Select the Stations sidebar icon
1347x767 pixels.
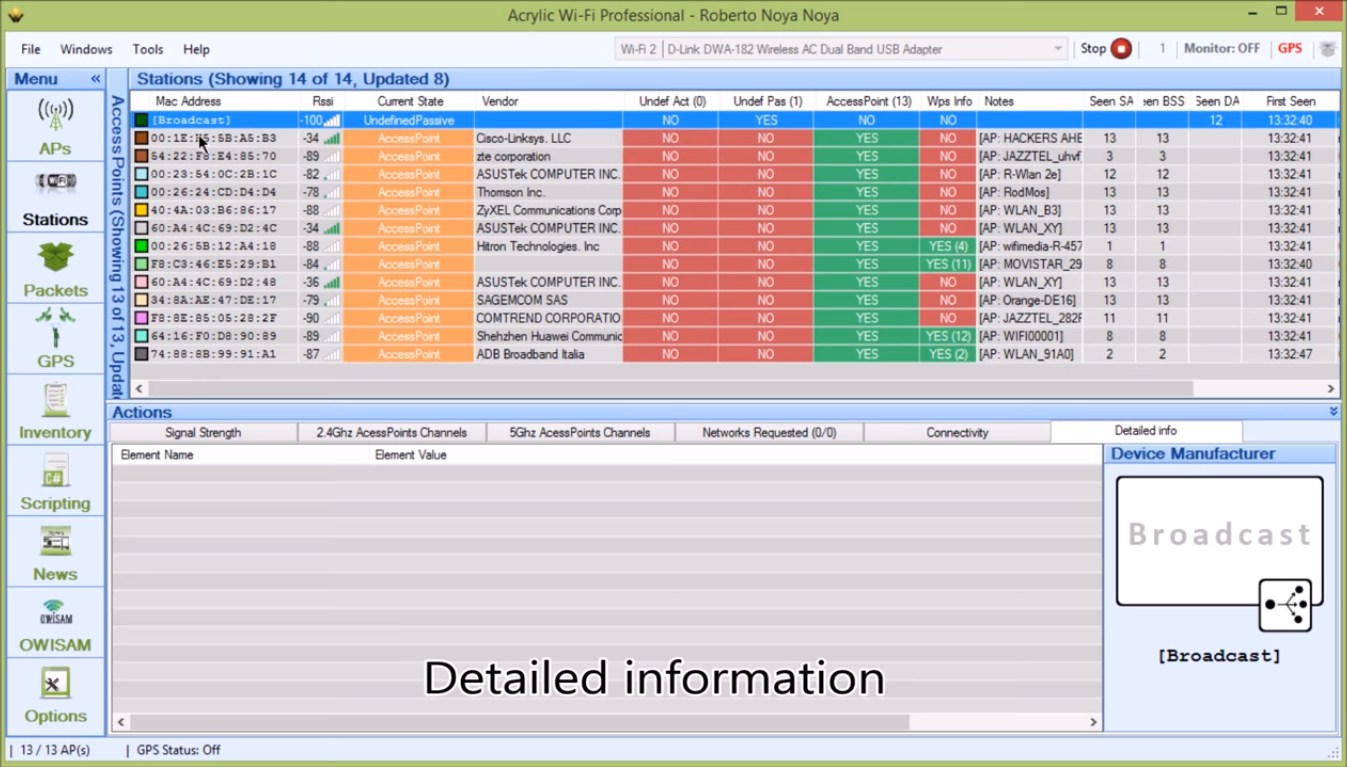click(55, 184)
